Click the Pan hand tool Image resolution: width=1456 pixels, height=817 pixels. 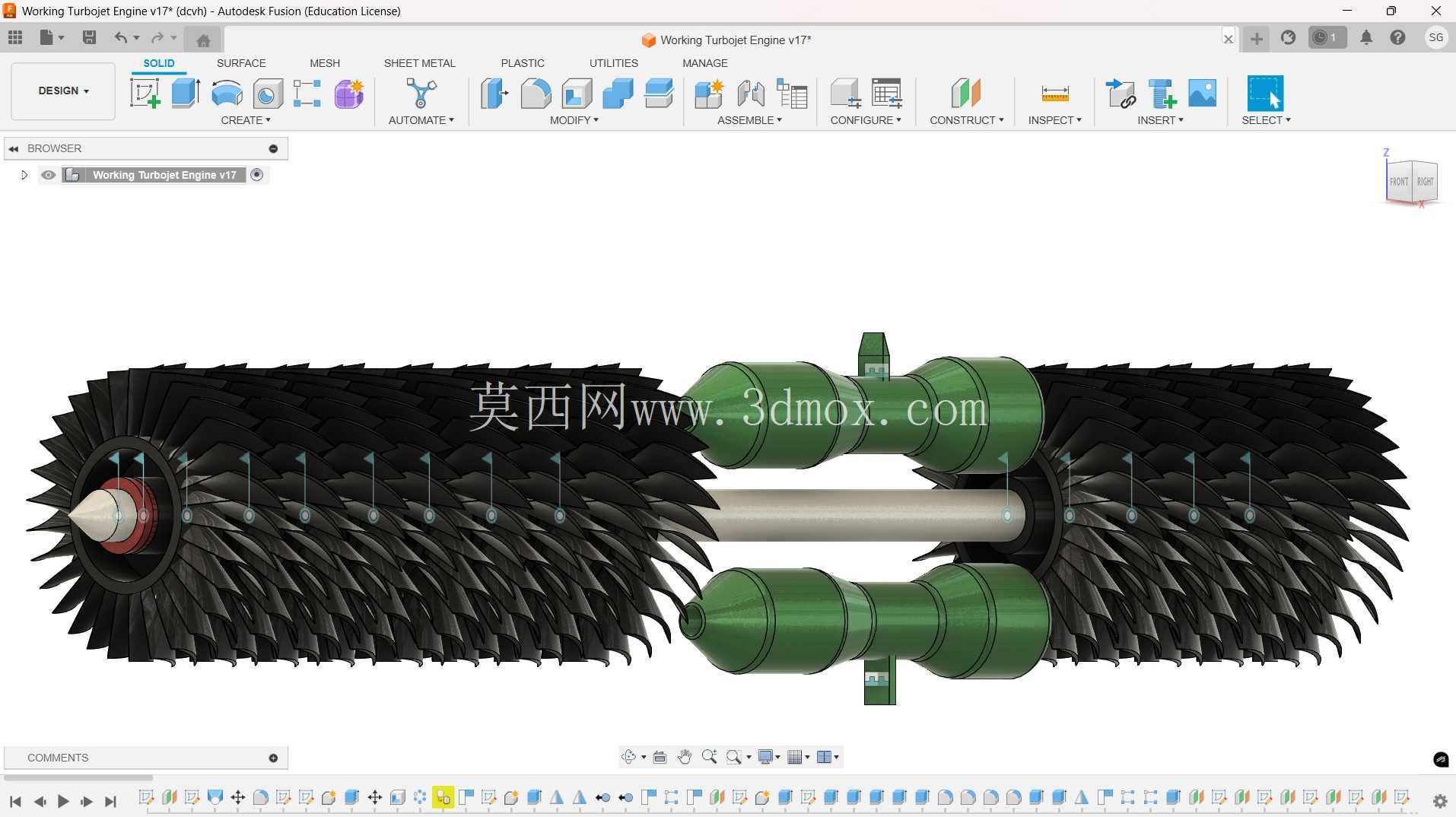pos(685,756)
